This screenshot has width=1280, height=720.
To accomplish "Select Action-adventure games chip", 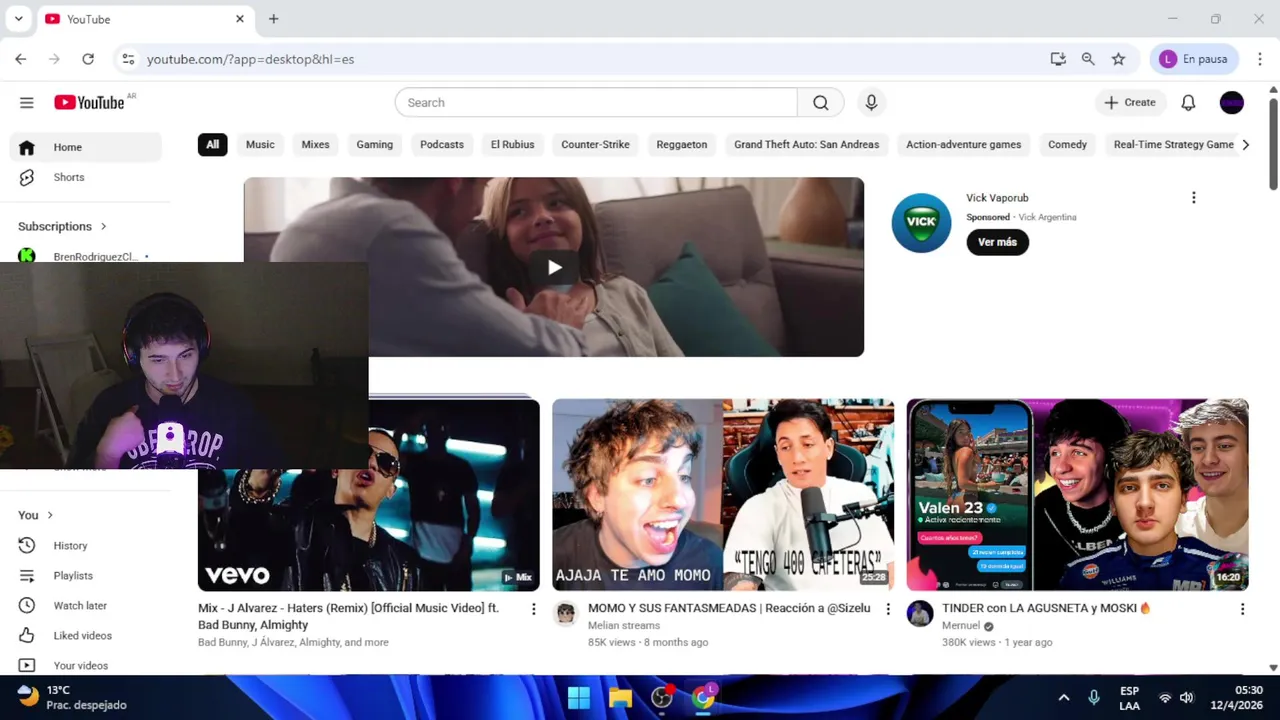I will [963, 144].
